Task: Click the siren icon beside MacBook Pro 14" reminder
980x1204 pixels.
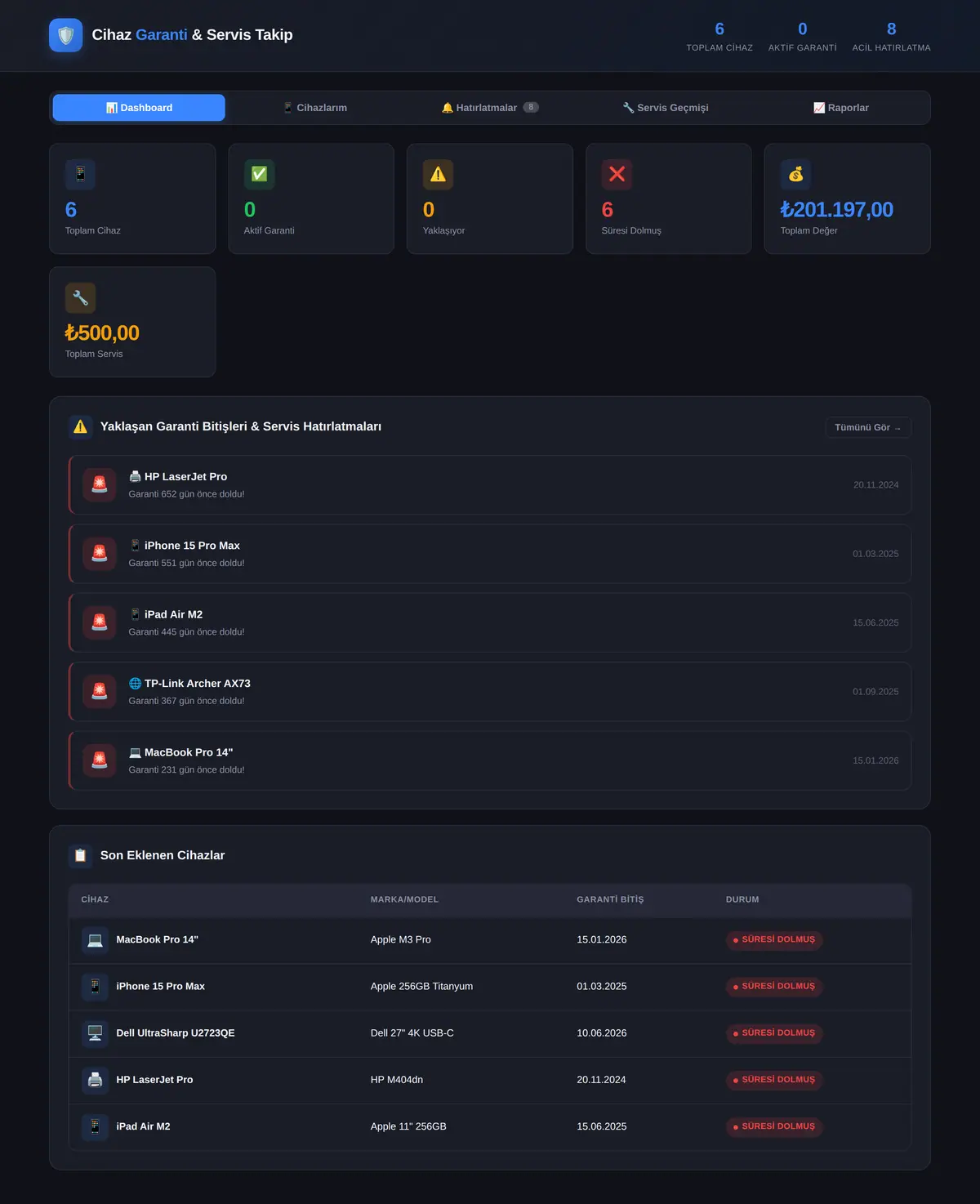Action: tap(100, 760)
